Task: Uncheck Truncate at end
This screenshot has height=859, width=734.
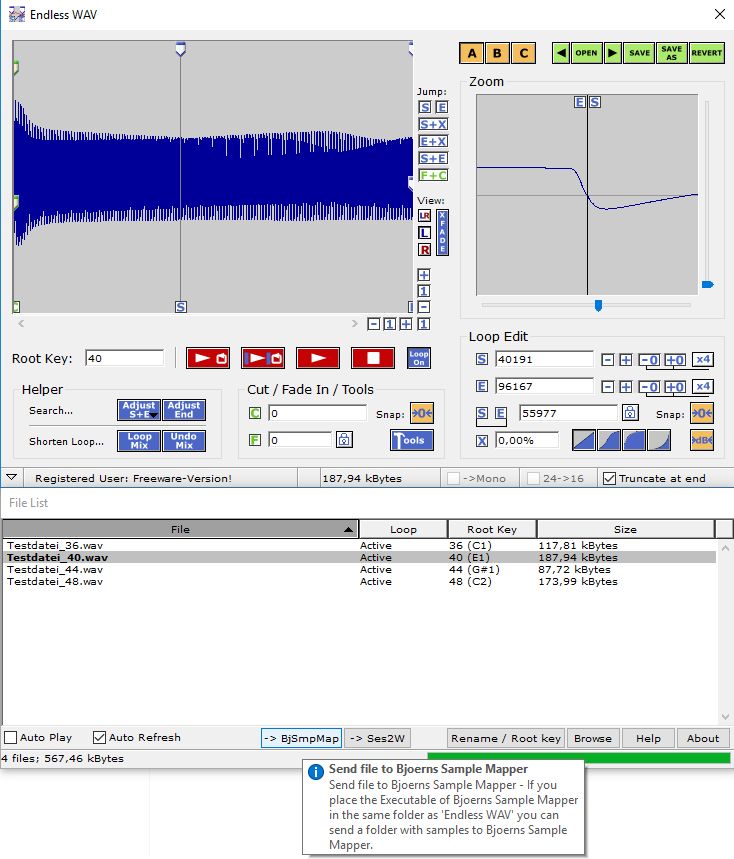Action: coord(609,478)
